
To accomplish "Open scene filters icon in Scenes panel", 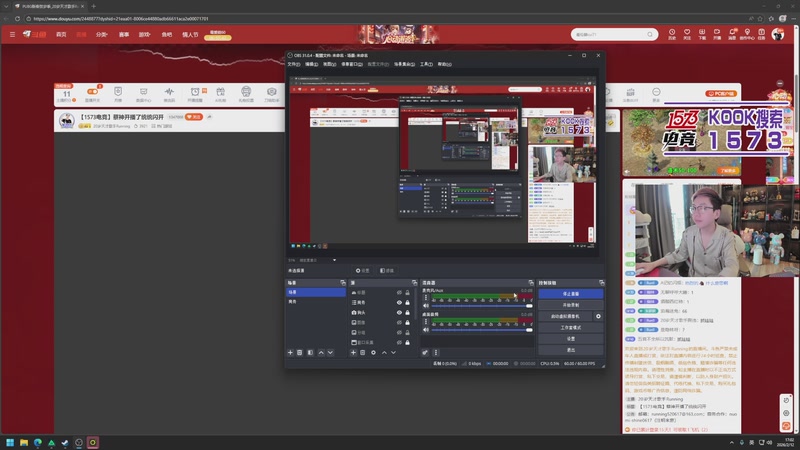I will [x=310, y=353].
